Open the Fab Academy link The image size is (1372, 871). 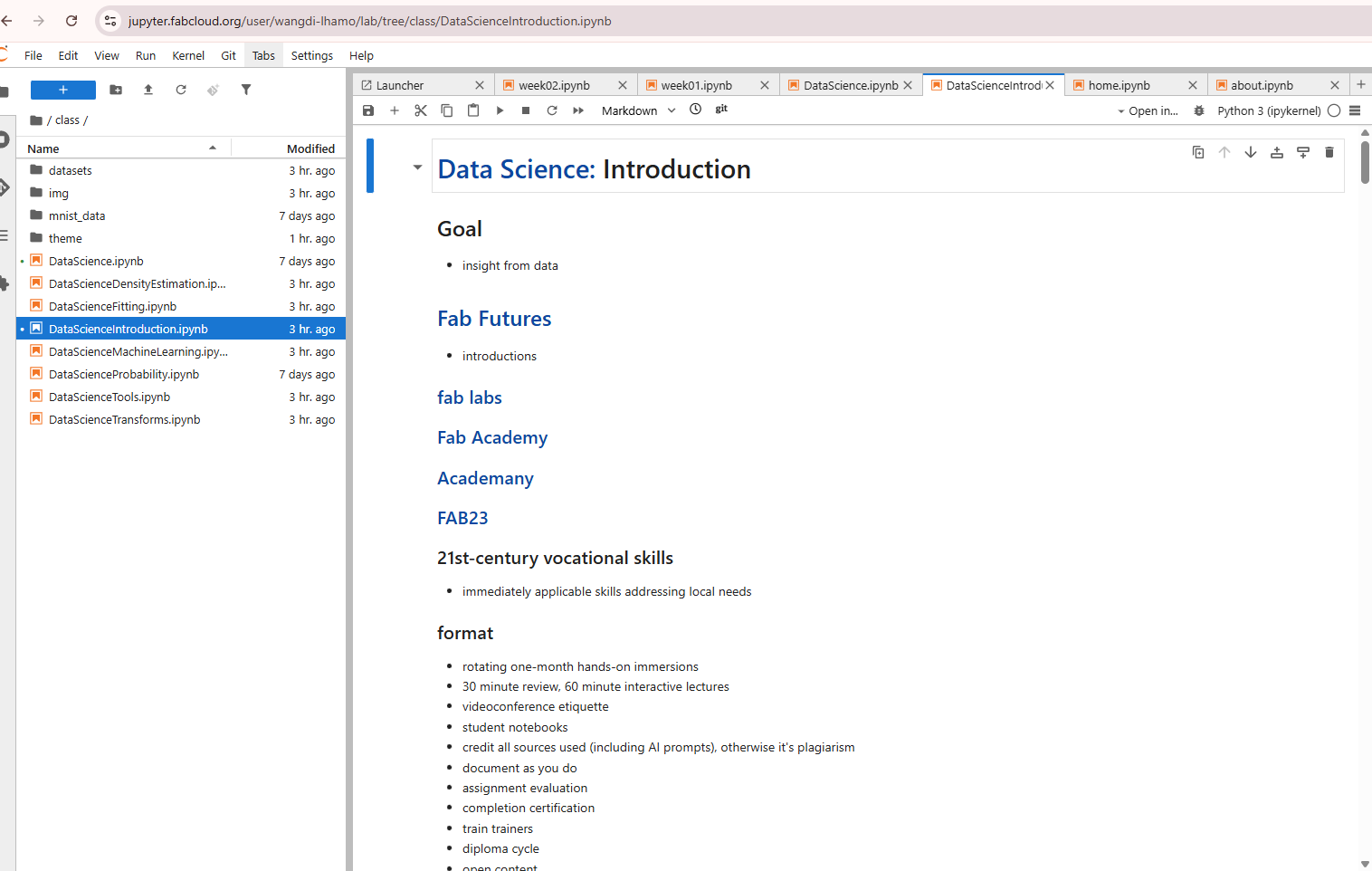[x=492, y=437]
